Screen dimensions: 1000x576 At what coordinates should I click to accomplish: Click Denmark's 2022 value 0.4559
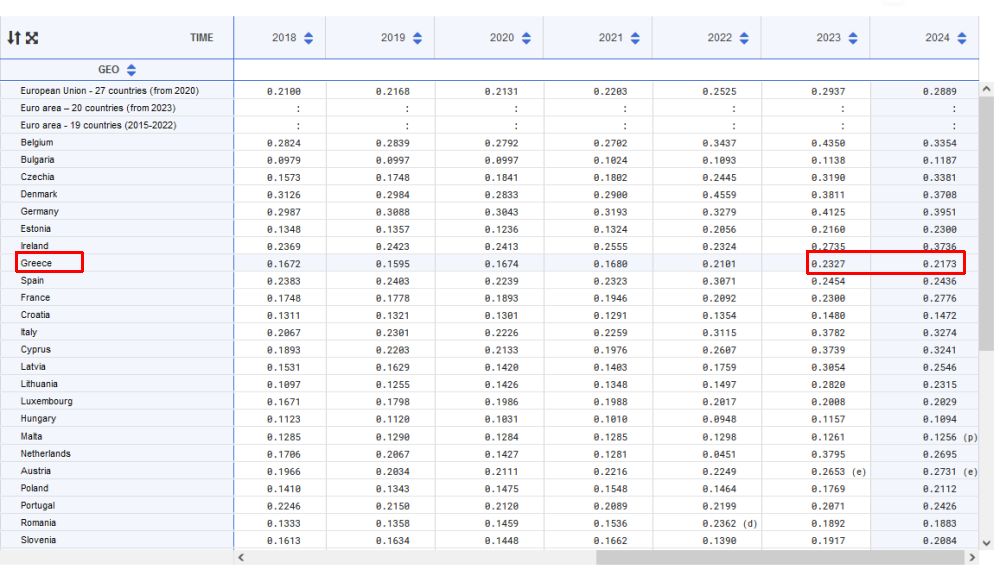[719, 195]
